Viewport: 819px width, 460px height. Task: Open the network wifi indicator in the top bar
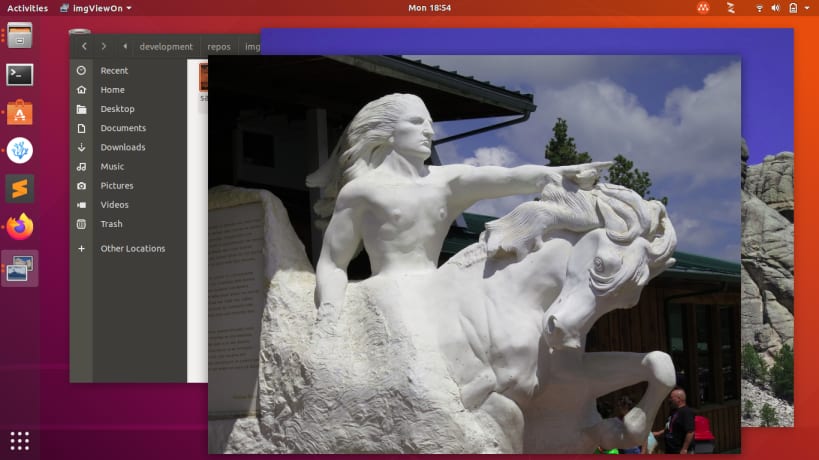click(759, 8)
